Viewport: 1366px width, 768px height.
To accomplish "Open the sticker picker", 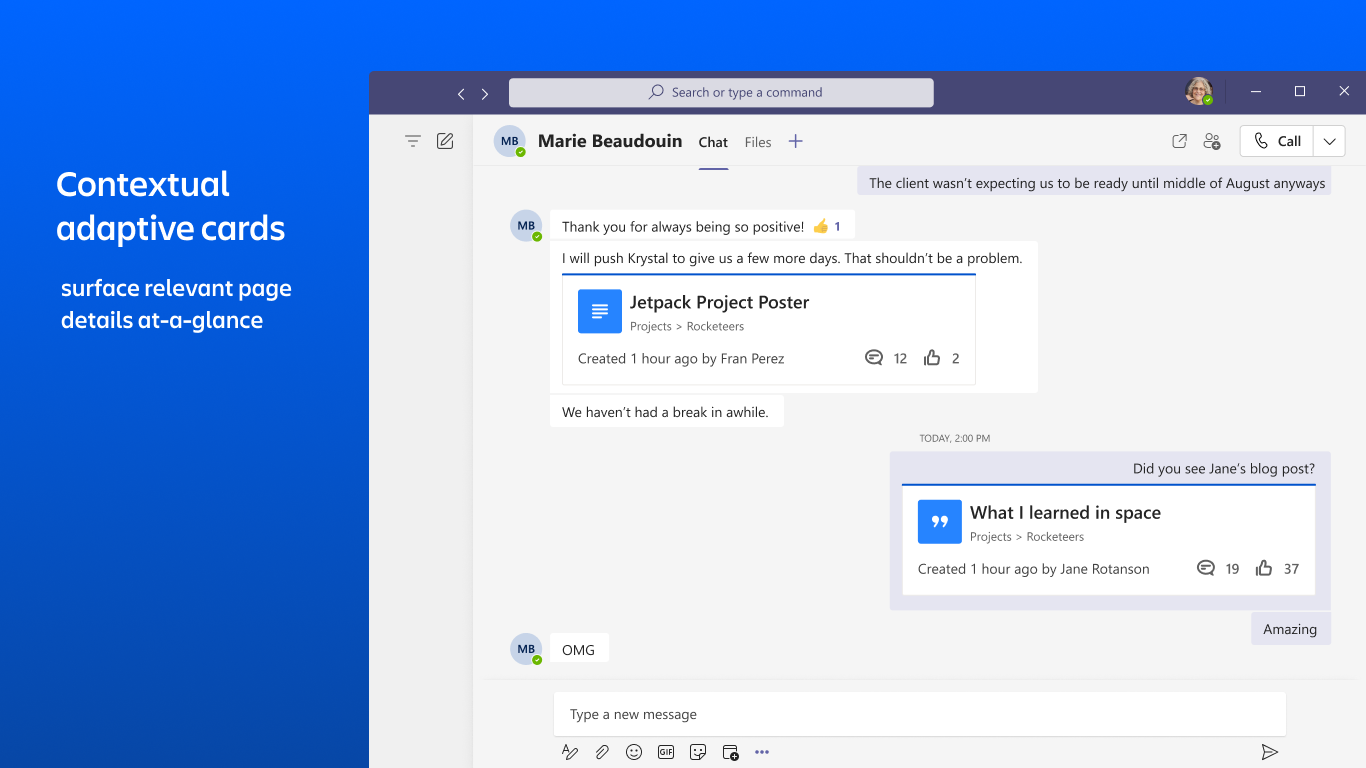I will [698, 752].
